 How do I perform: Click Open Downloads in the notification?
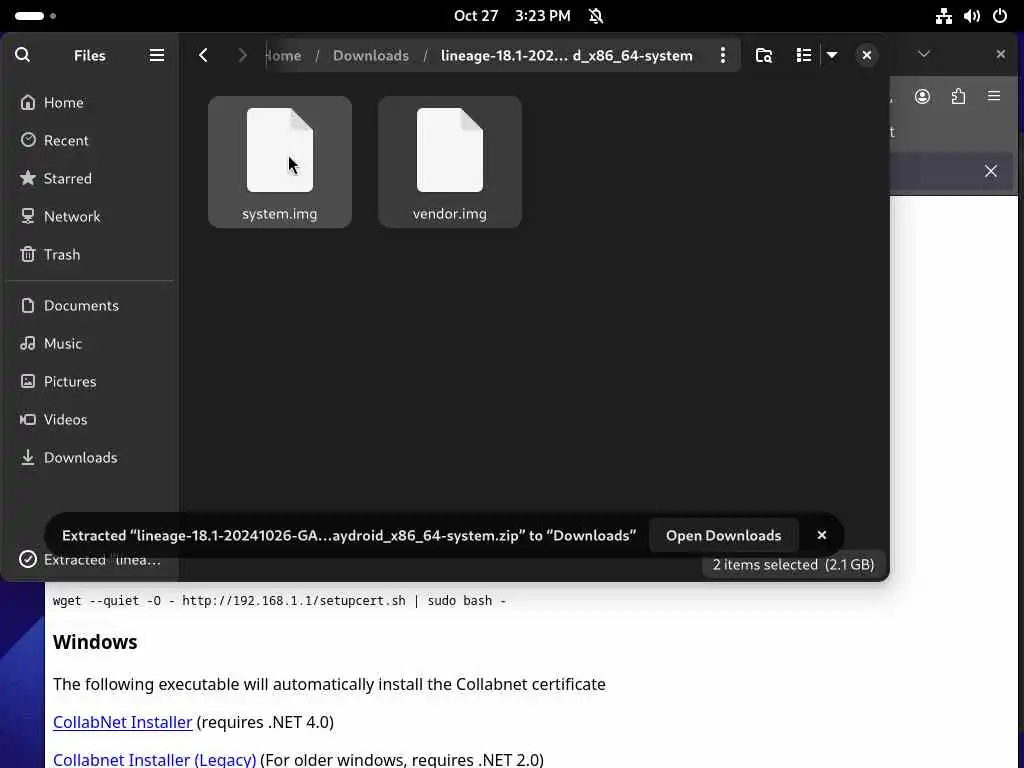click(724, 536)
